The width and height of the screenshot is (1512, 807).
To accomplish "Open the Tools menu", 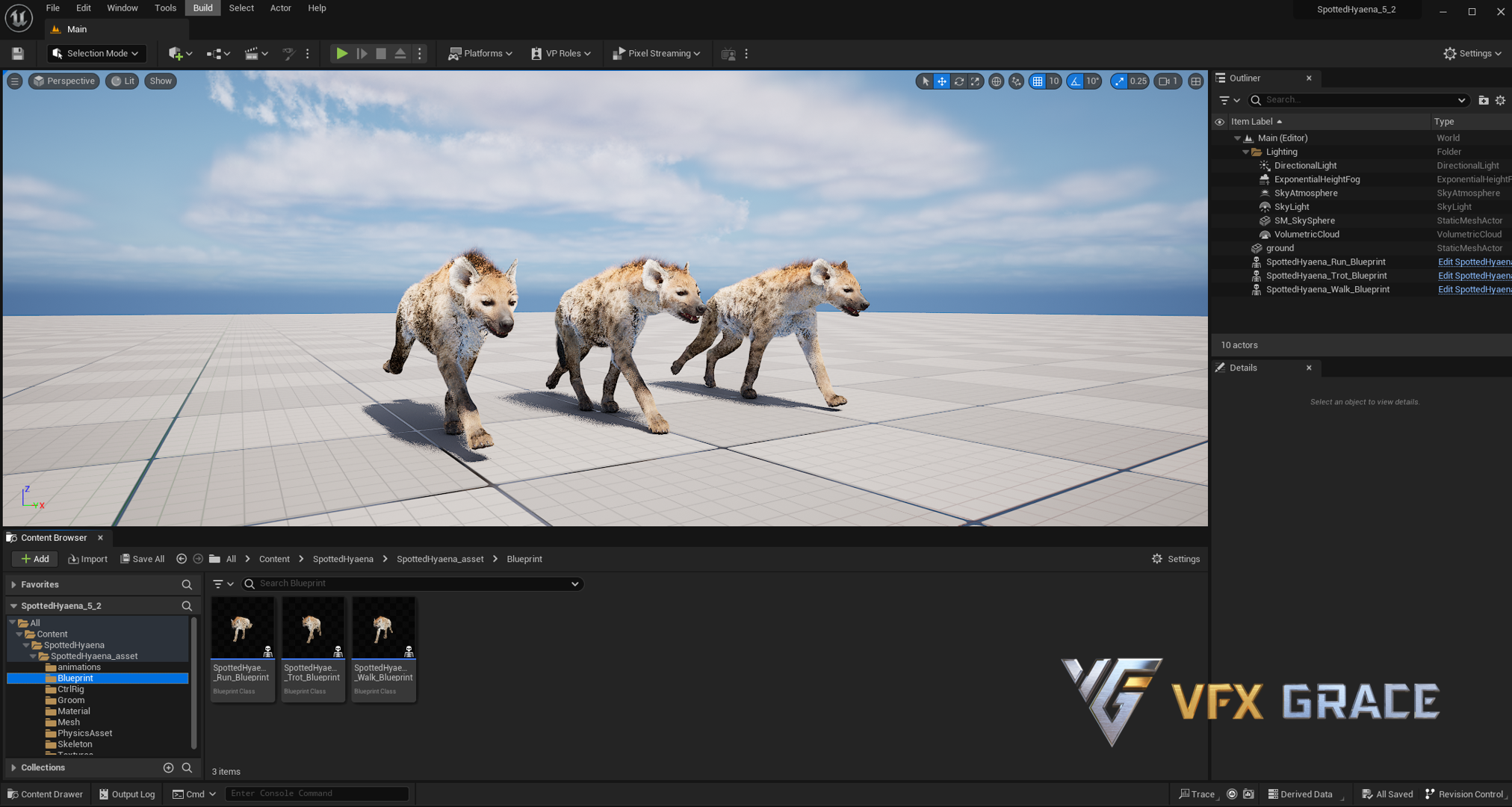I will [x=165, y=8].
